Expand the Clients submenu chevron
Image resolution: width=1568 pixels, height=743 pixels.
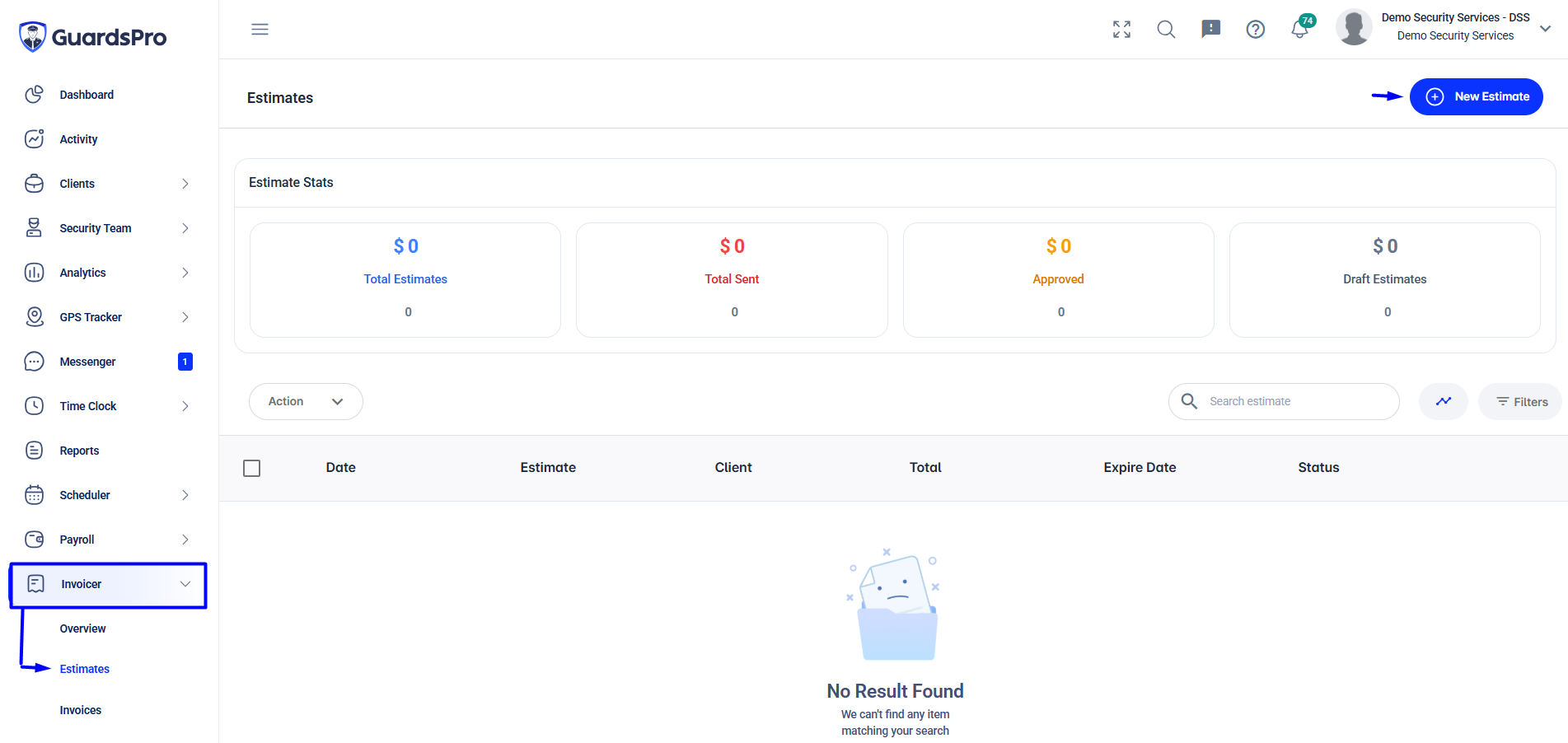point(185,184)
